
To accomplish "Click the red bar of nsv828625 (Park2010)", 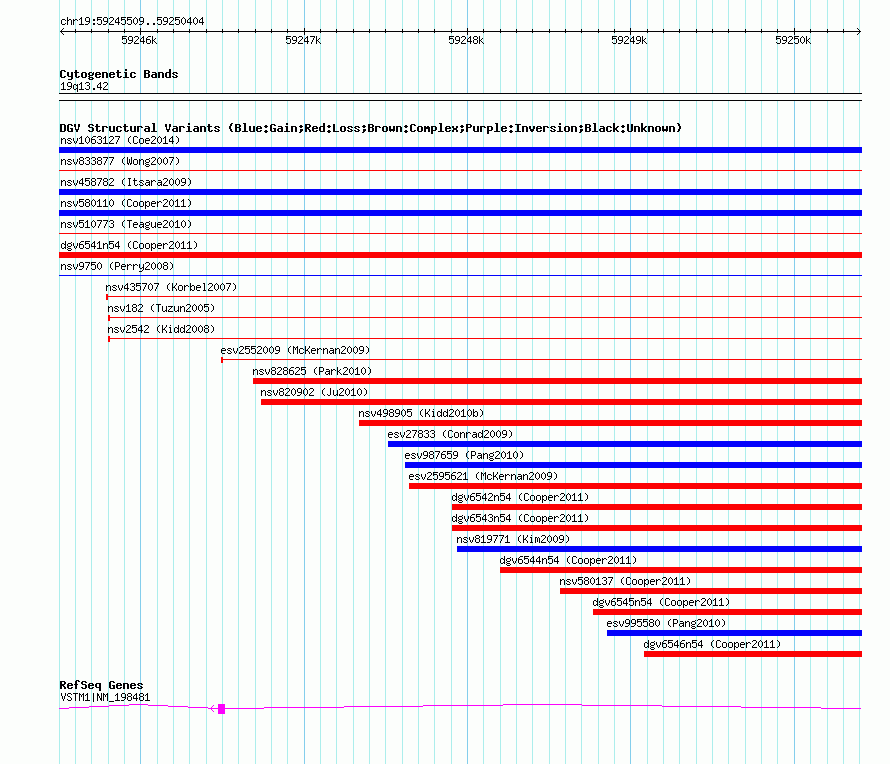I will pyautogui.click(x=557, y=381).
